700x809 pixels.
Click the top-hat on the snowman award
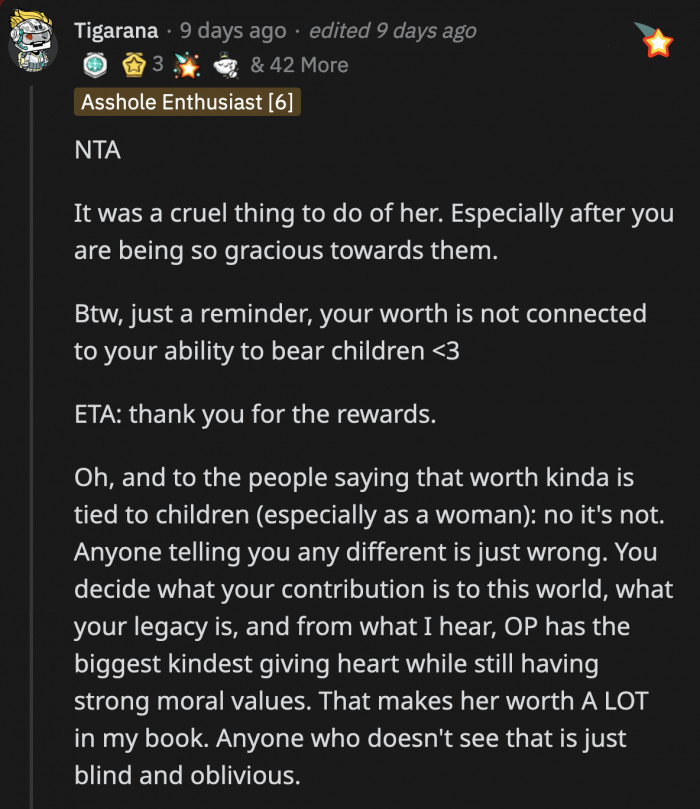click(x=223, y=56)
